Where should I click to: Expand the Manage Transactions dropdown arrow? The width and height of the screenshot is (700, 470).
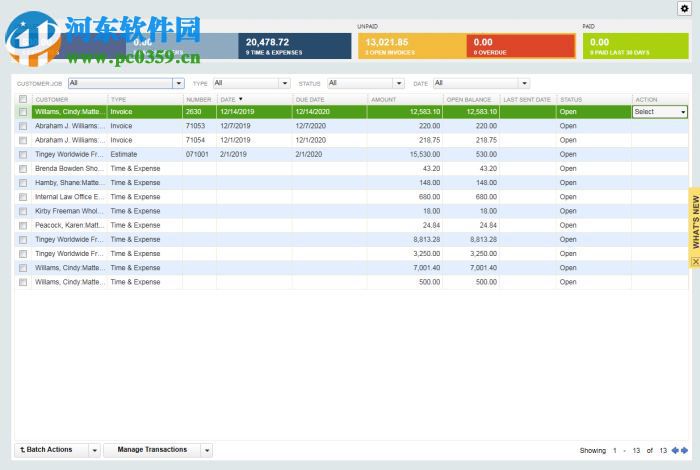(x=207, y=450)
